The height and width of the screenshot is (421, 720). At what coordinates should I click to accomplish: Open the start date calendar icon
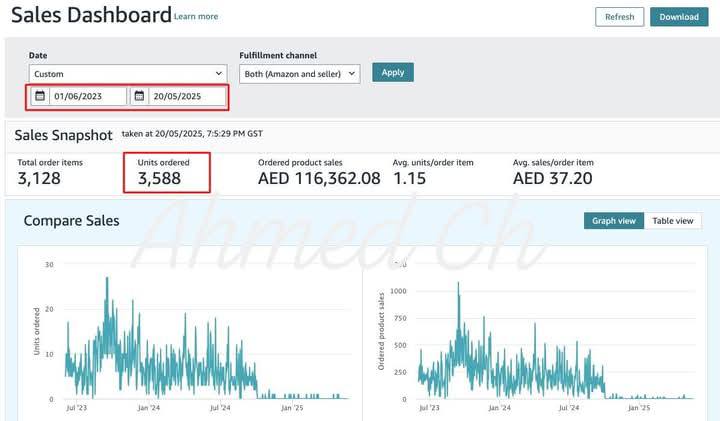(x=40, y=97)
